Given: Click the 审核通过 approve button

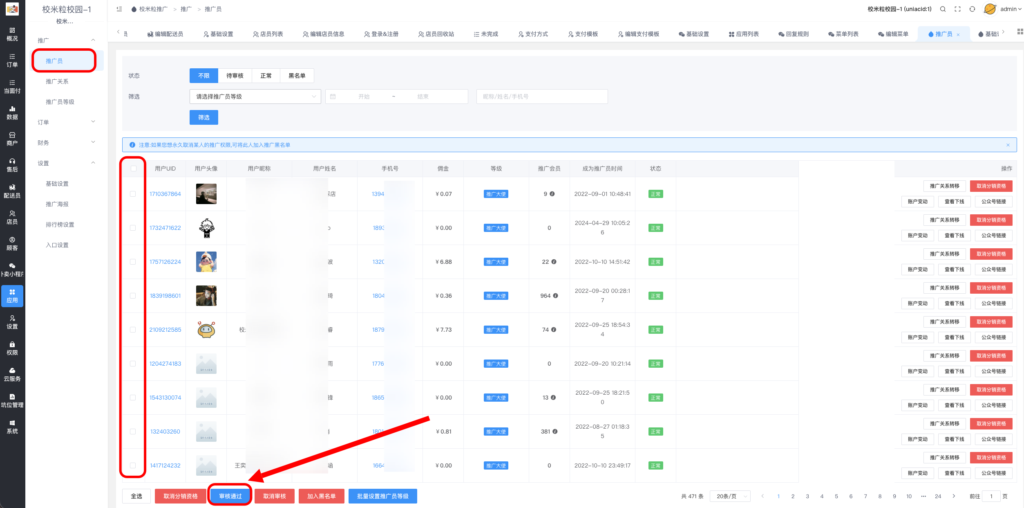Looking at the screenshot, I should tap(229, 495).
